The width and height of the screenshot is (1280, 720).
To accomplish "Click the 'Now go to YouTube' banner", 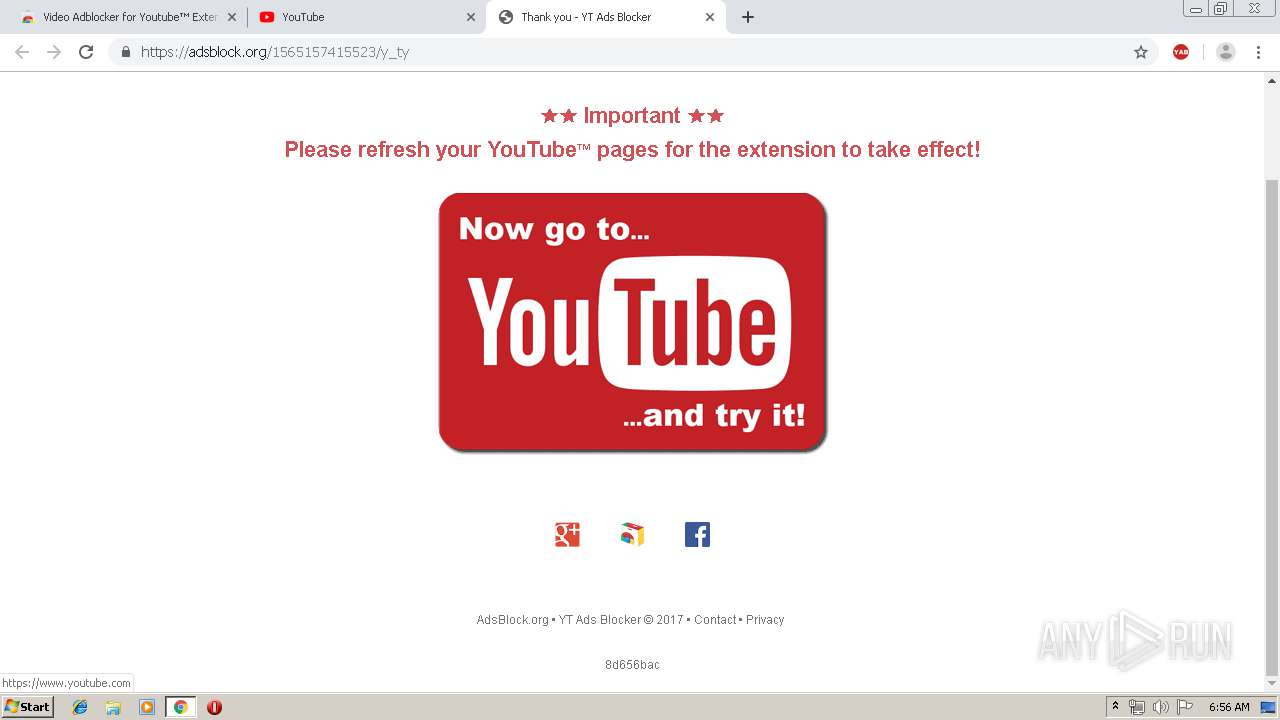I will [x=633, y=322].
